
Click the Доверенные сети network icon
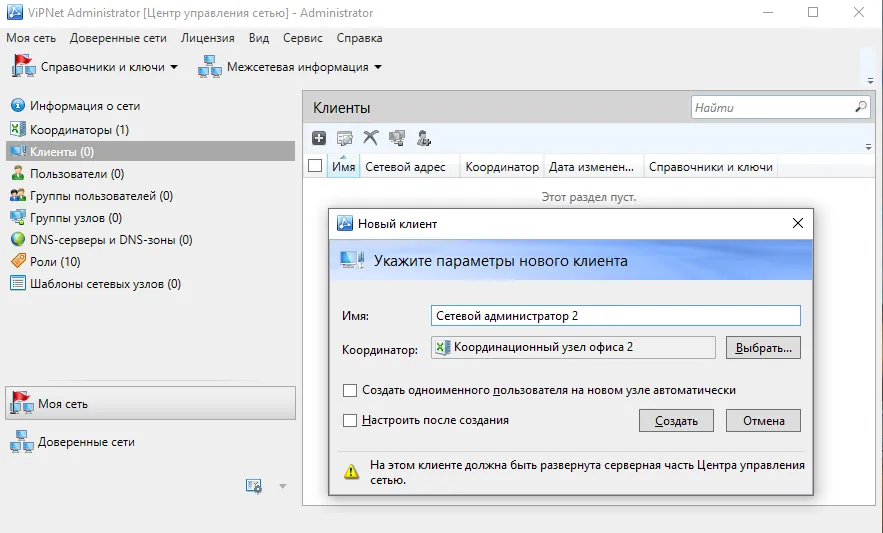coord(21,442)
